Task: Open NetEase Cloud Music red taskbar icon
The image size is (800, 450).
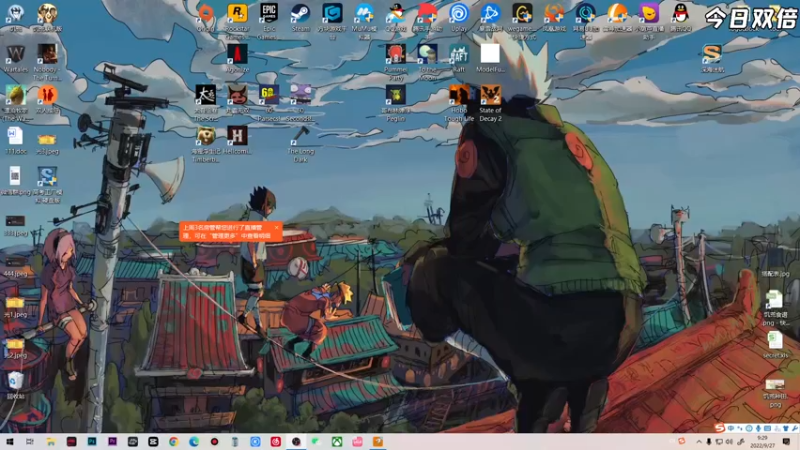Action: 276,442
